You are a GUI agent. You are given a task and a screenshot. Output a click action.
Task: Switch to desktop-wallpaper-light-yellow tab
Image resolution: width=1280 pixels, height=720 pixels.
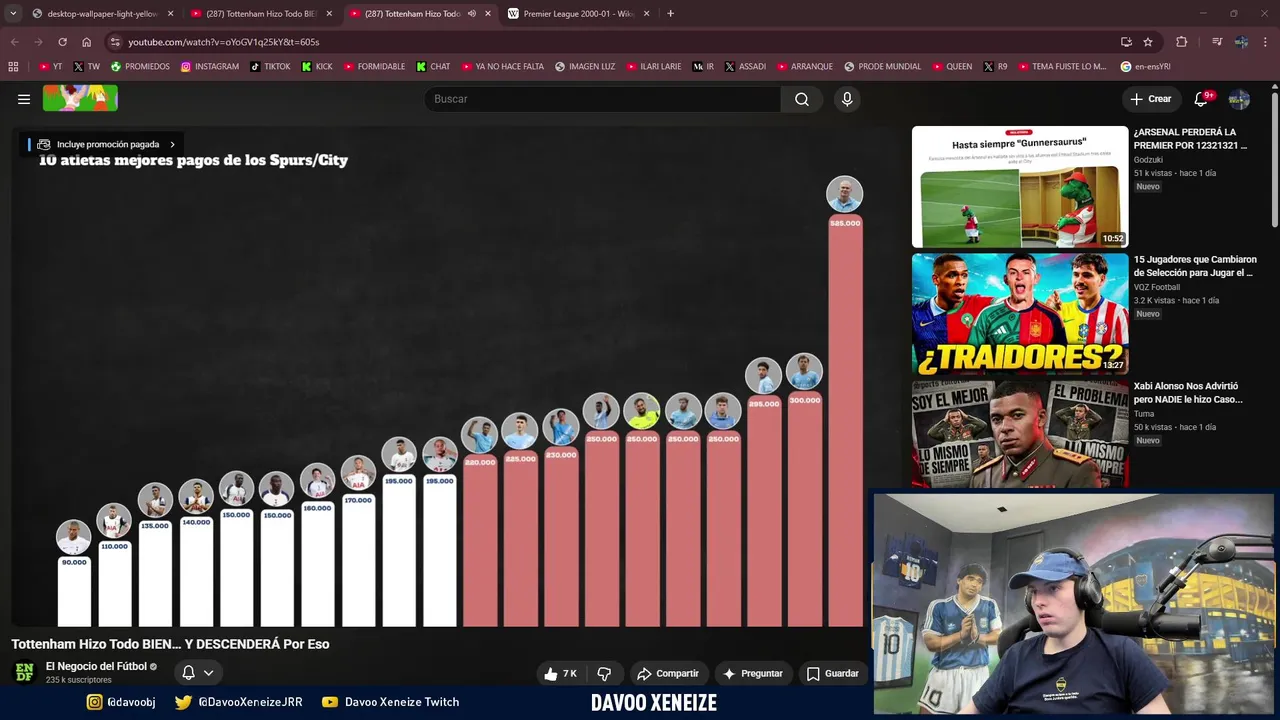(100, 14)
